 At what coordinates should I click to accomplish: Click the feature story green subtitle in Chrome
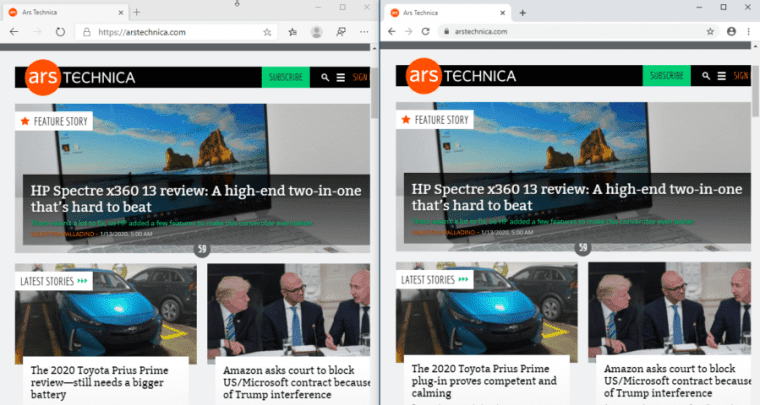[x=553, y=222]
